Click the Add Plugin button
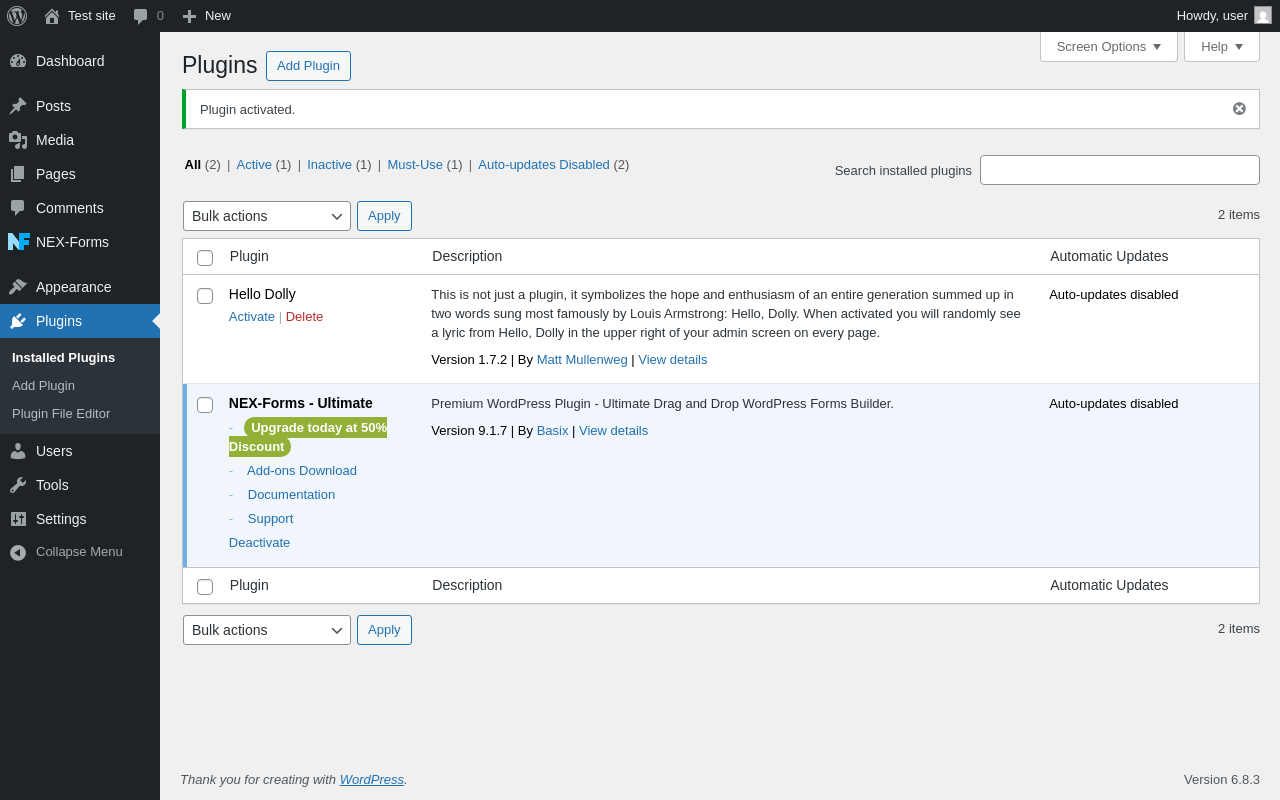The image size is (1280, 800). pos(308,66)
